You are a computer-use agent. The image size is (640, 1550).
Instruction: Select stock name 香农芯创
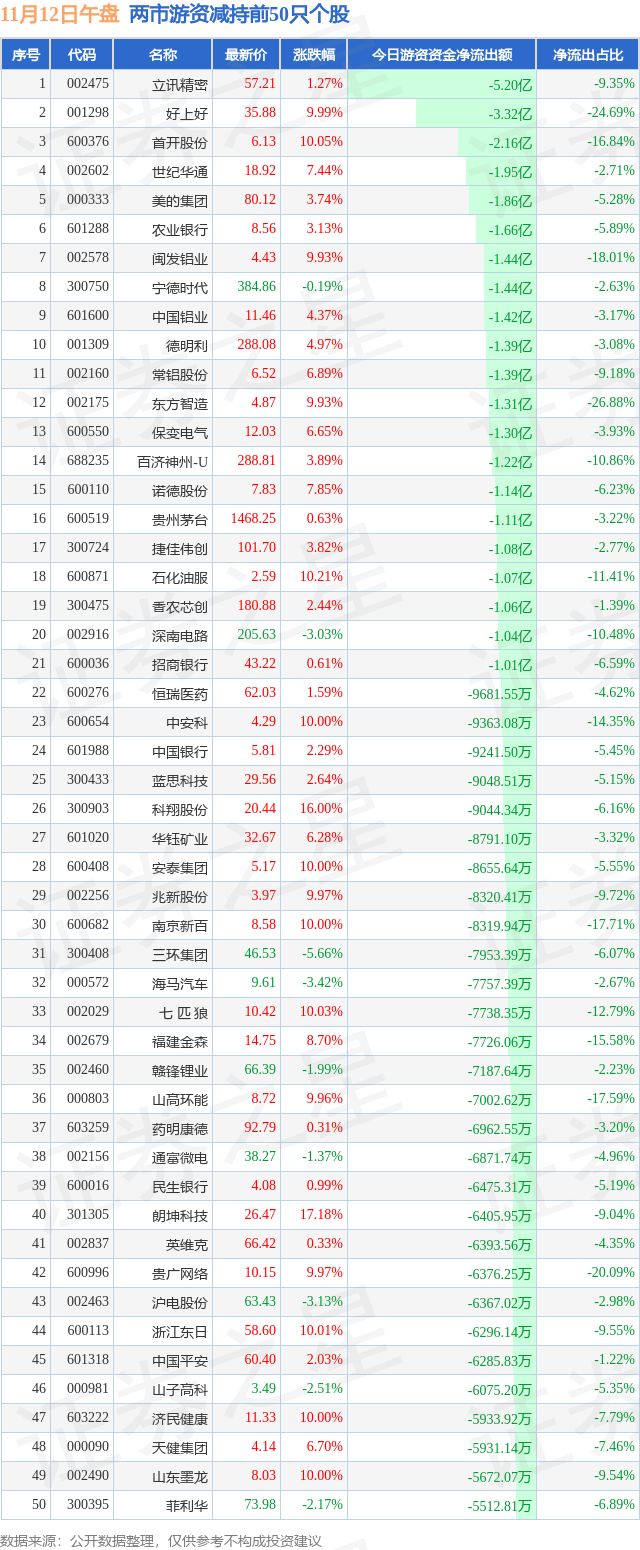click(180, 607)
